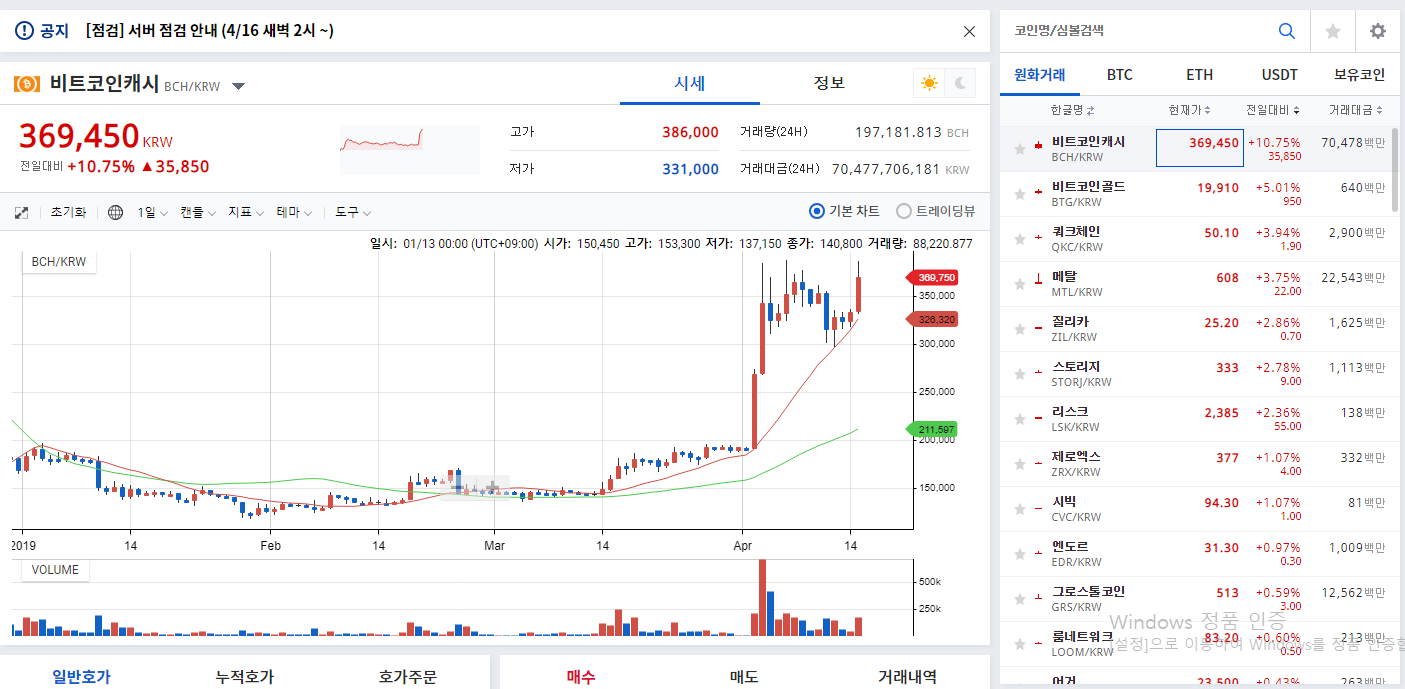Toggle favorite star for 쿼크체인
Screen dimensions: 1405x689
click(x=1020, y=239)
